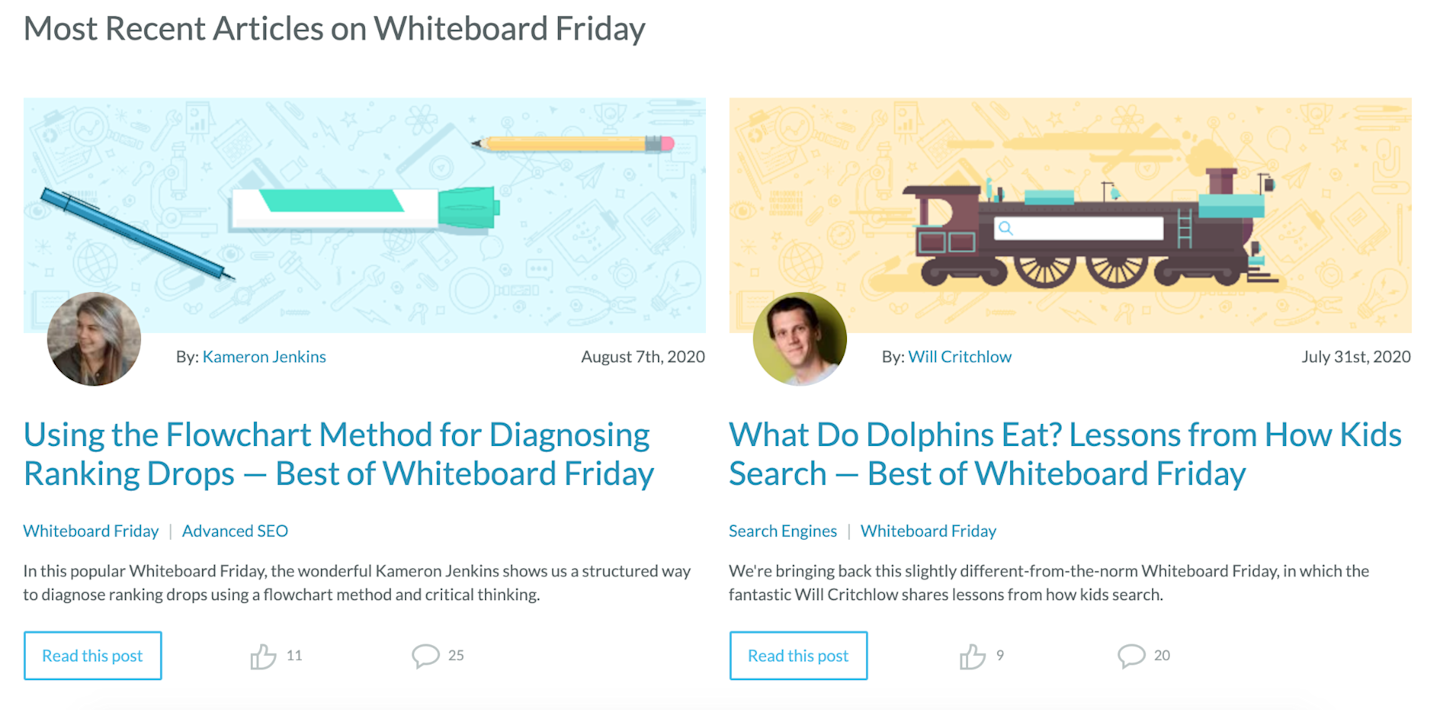Click the search box on train illustration
The height and width of the screenshot is (710, 1440).
1079,228
